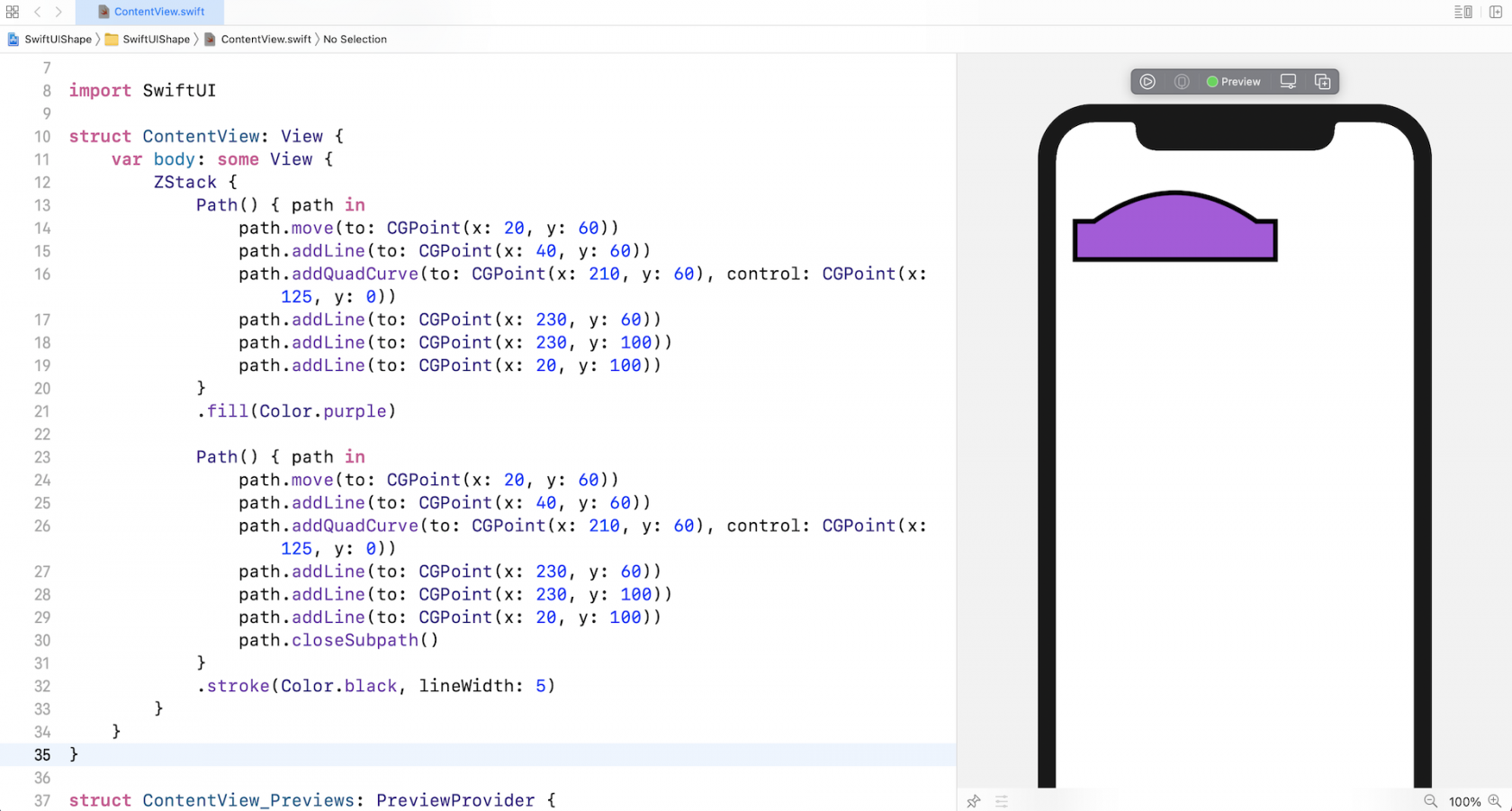Open the device settings icon in preview toolbar

click(x=1181, y=81)
